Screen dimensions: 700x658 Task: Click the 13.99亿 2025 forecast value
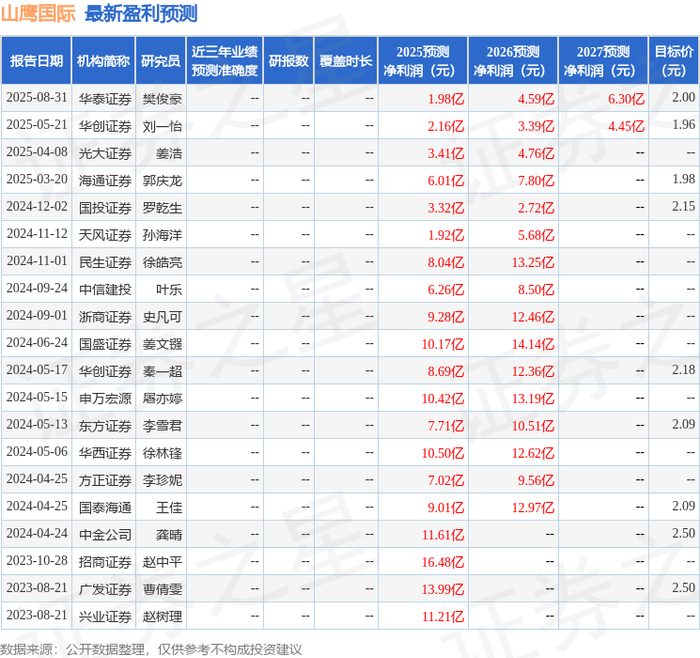(x=443, y=589)
